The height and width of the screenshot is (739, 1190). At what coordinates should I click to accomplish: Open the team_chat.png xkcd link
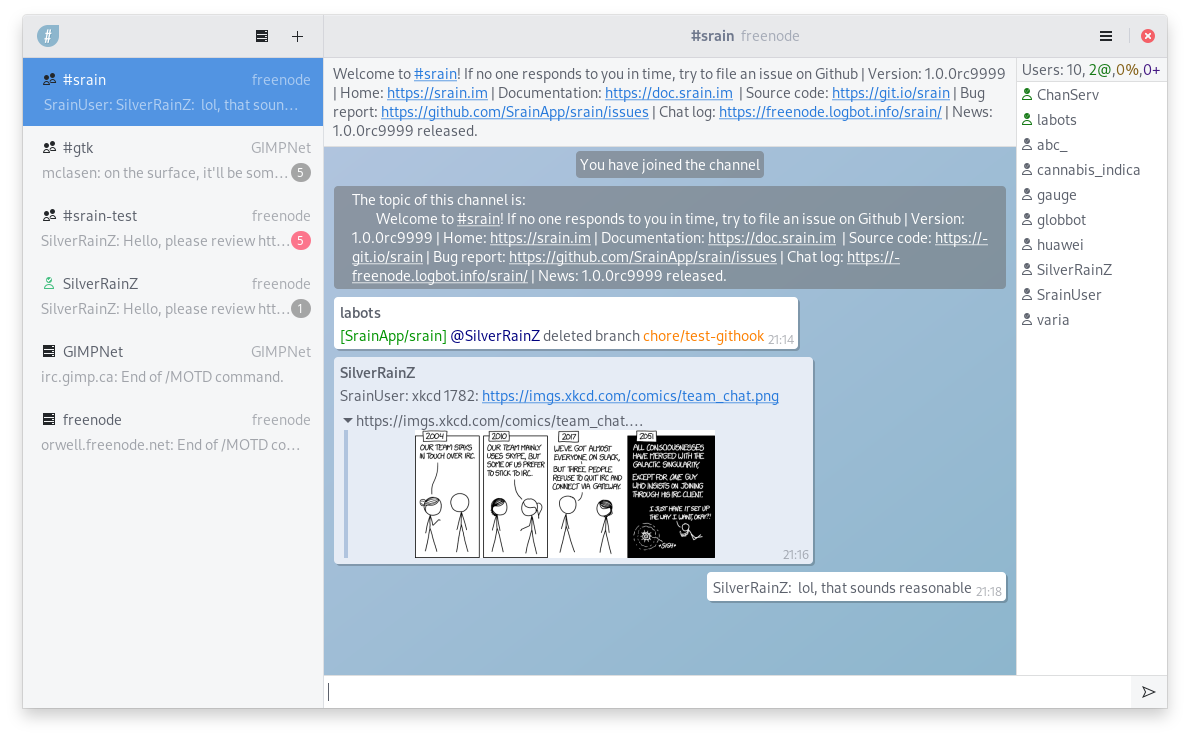click(630, 396)
